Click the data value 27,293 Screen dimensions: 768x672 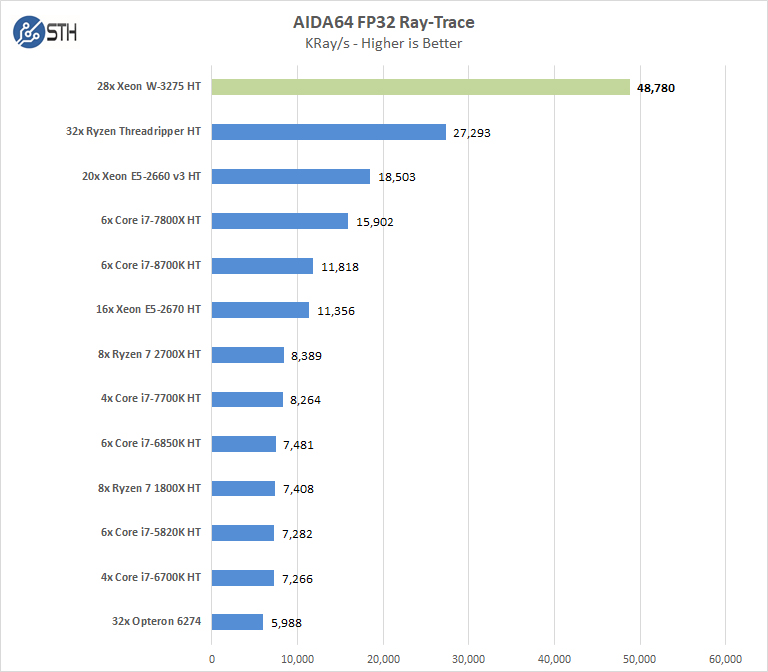(472, 133)
